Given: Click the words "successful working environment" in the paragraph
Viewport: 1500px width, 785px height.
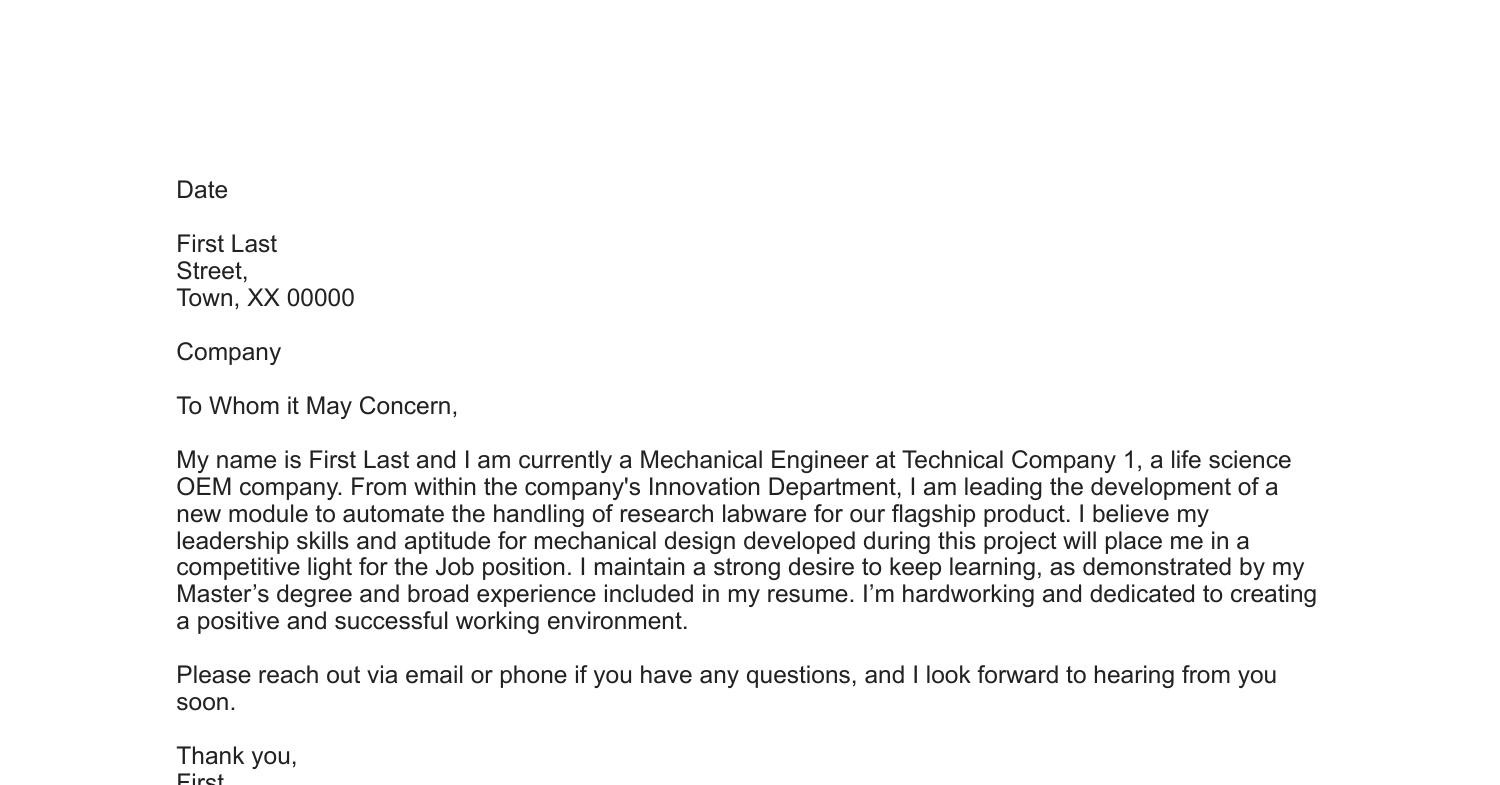Looking at the screenshot, I should [511, 622].
